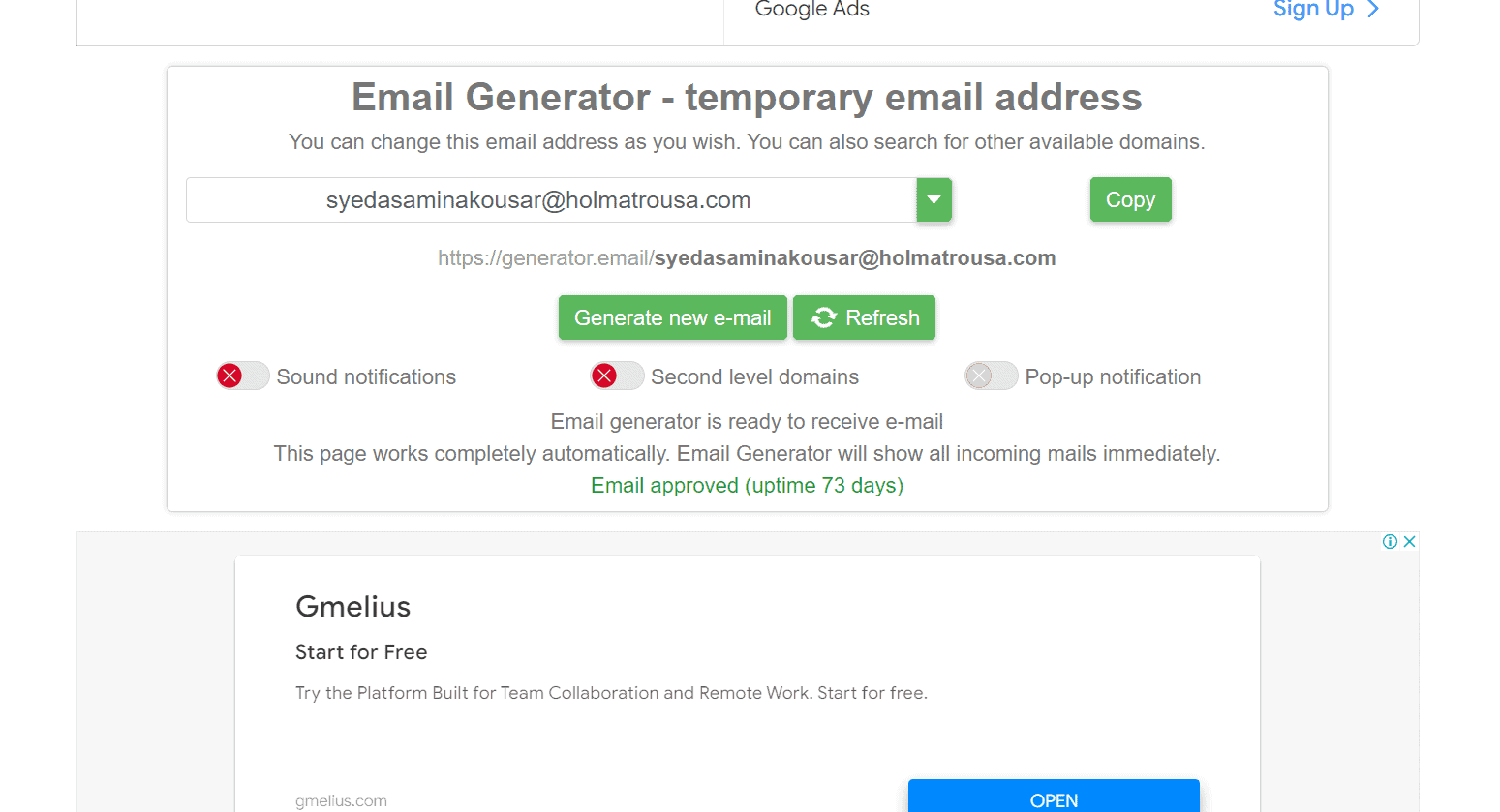Enable Sound notifications
Image resolution: width=1500 pixels, height=812 pixels.
242,376
